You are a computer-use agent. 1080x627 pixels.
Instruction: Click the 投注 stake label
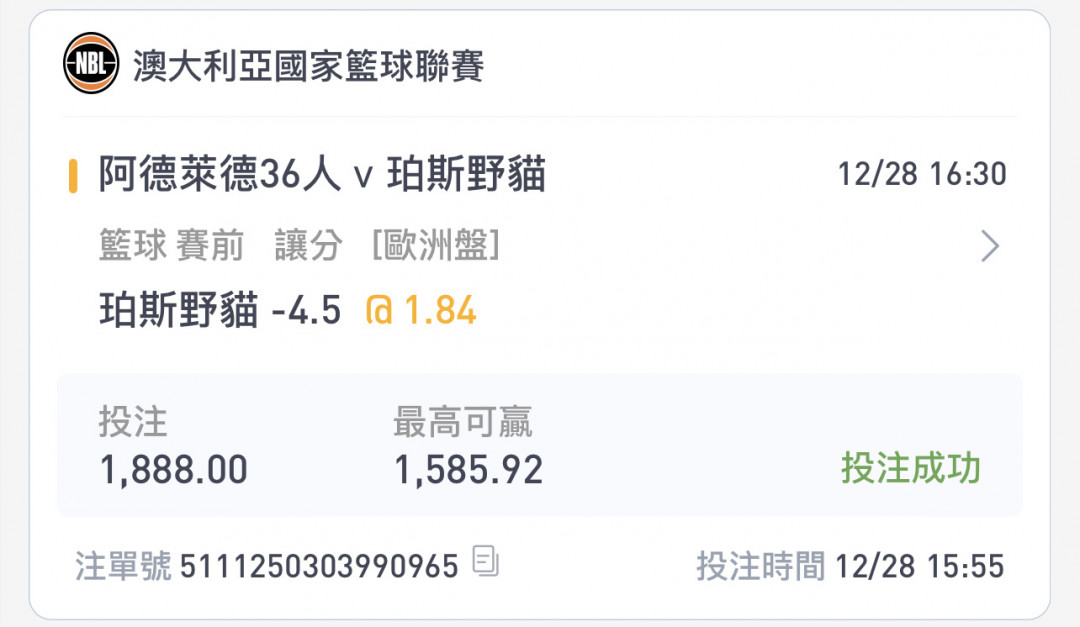tap(133, 422)
